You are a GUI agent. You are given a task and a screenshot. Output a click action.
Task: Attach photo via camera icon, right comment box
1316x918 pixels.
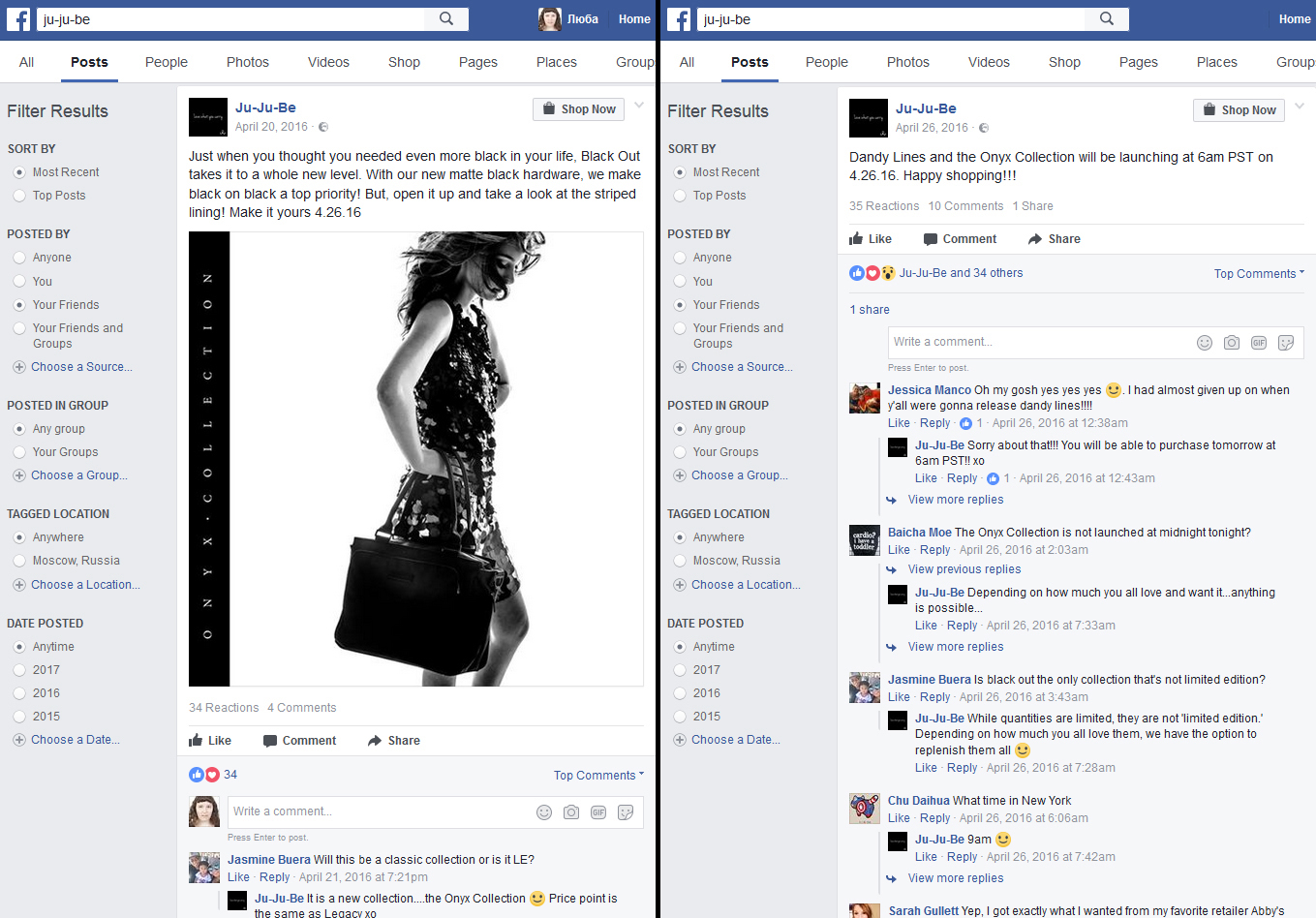[1232, 343]
